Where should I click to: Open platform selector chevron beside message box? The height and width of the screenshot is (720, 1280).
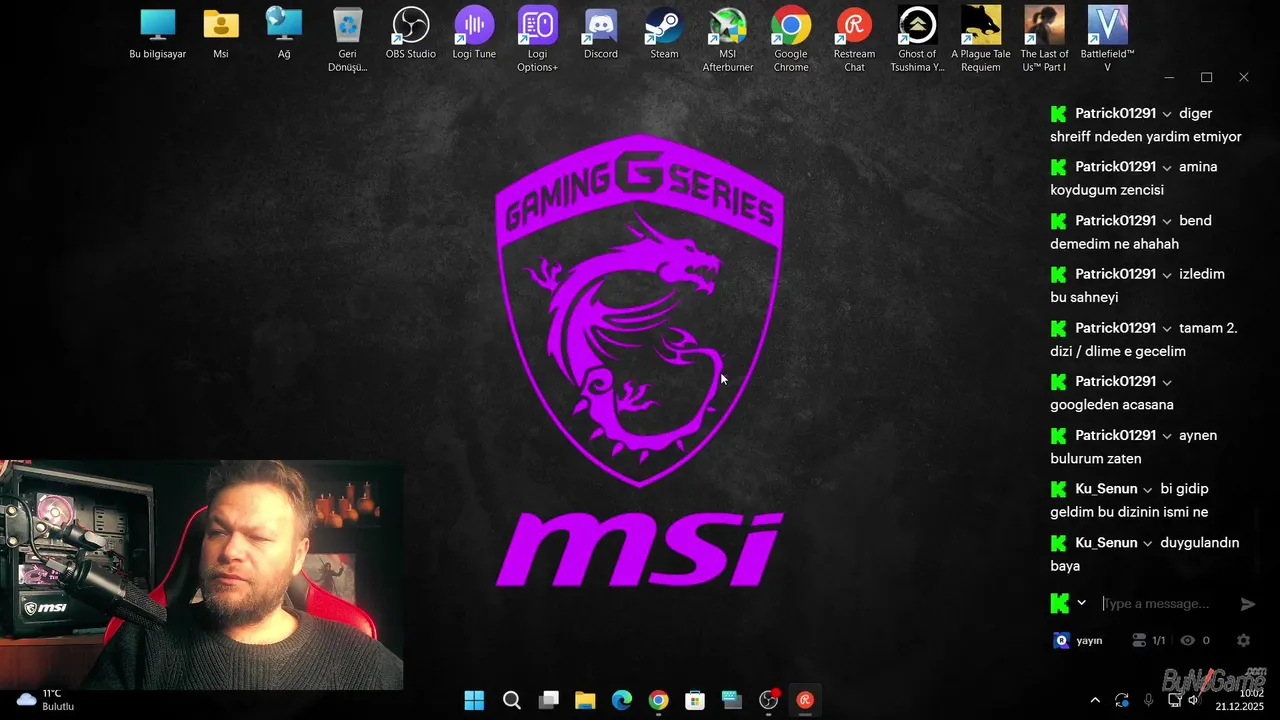coord(1081,603)
